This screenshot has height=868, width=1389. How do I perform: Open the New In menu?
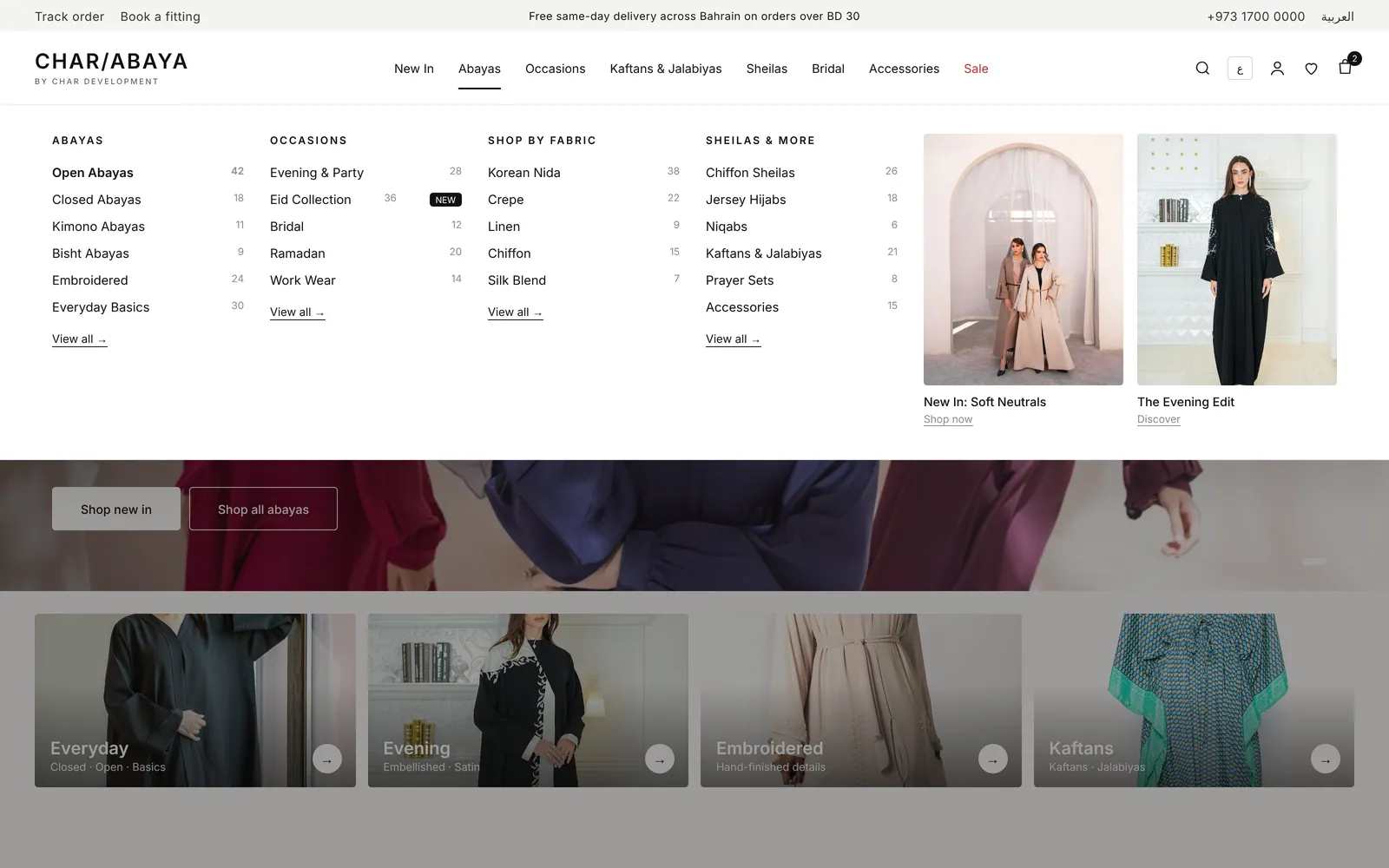414,69
